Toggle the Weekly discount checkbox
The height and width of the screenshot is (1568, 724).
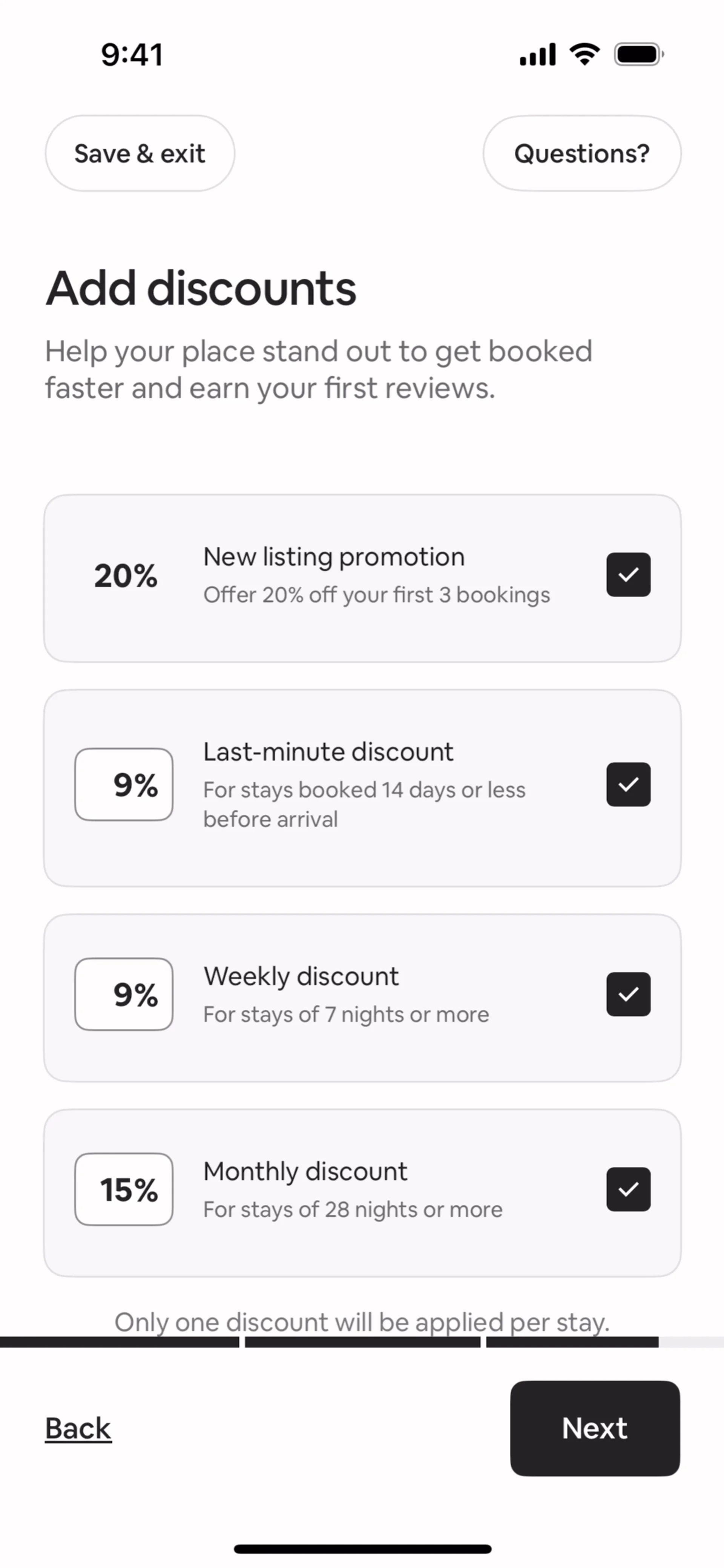(628, 994)
